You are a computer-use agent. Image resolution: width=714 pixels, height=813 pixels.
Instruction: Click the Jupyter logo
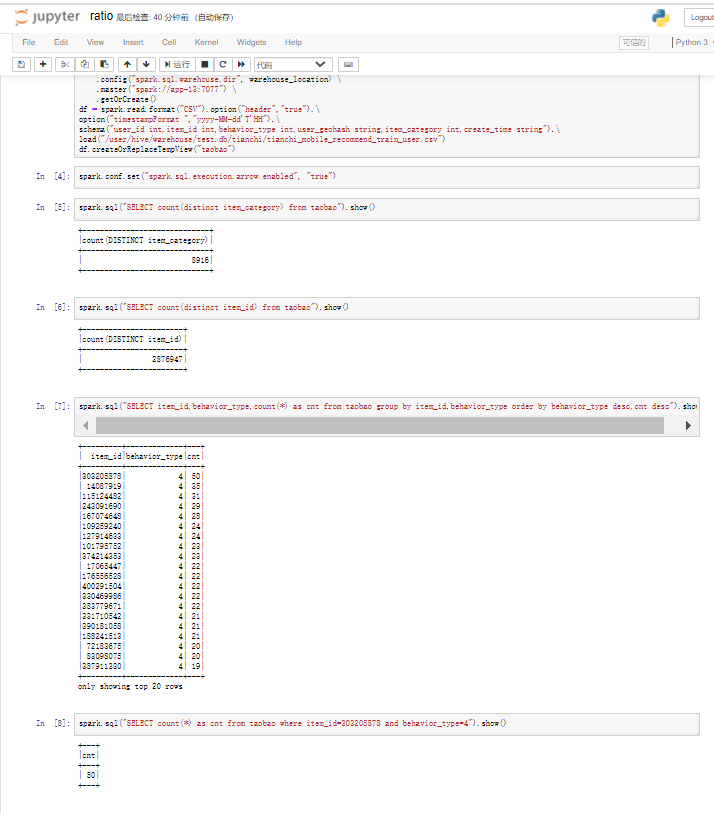(x=48, y=17)
